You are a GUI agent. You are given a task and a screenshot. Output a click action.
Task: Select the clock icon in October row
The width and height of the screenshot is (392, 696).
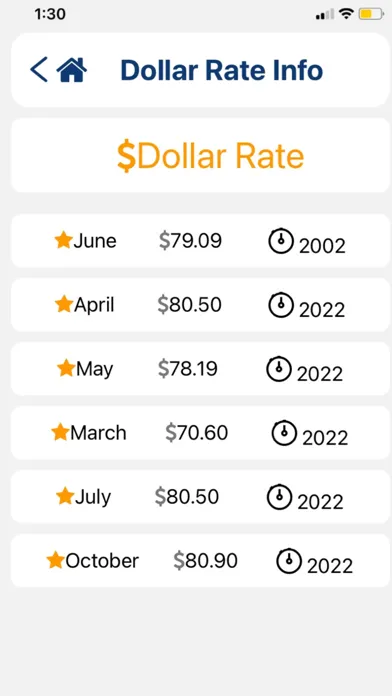tap(289, 561)
